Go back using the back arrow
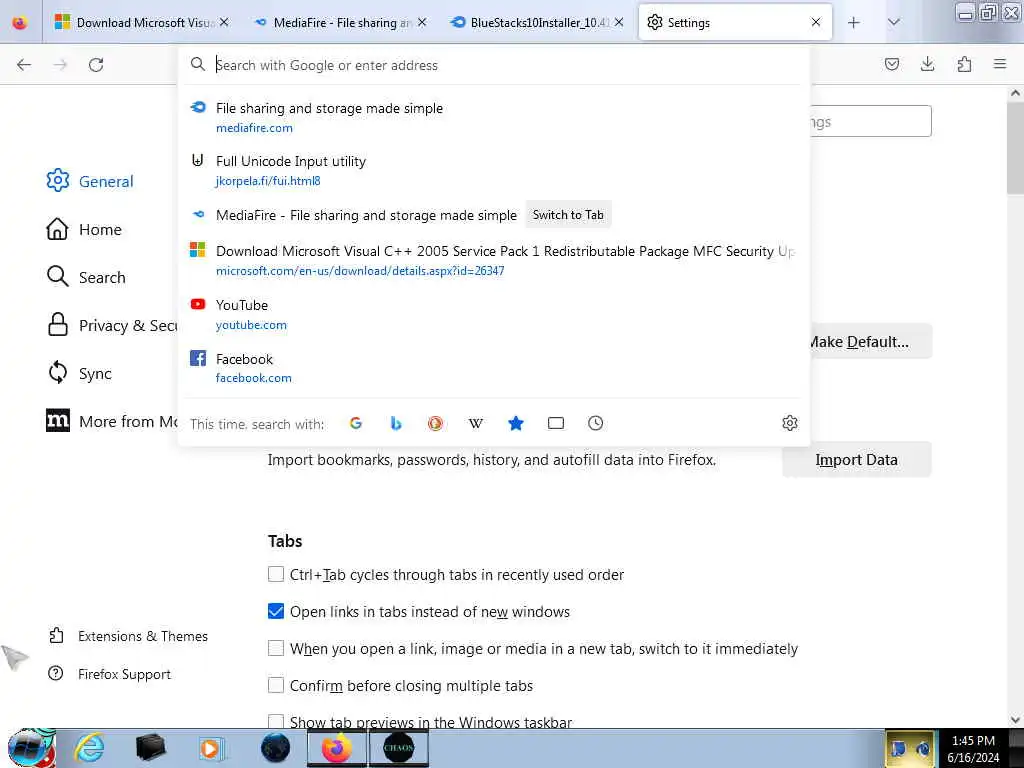This screenshot has height=768, width=1024. point(24,65)
